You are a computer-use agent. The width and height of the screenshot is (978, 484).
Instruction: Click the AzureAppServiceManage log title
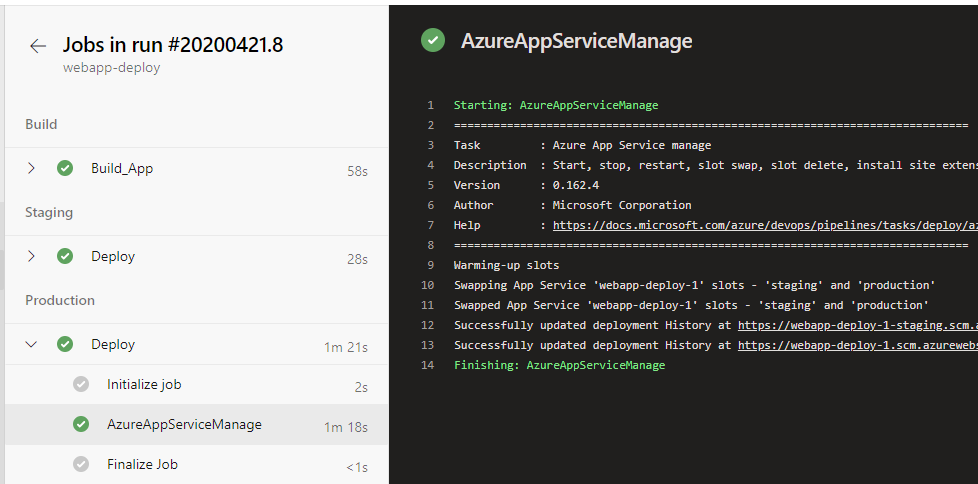click(576, 41)
